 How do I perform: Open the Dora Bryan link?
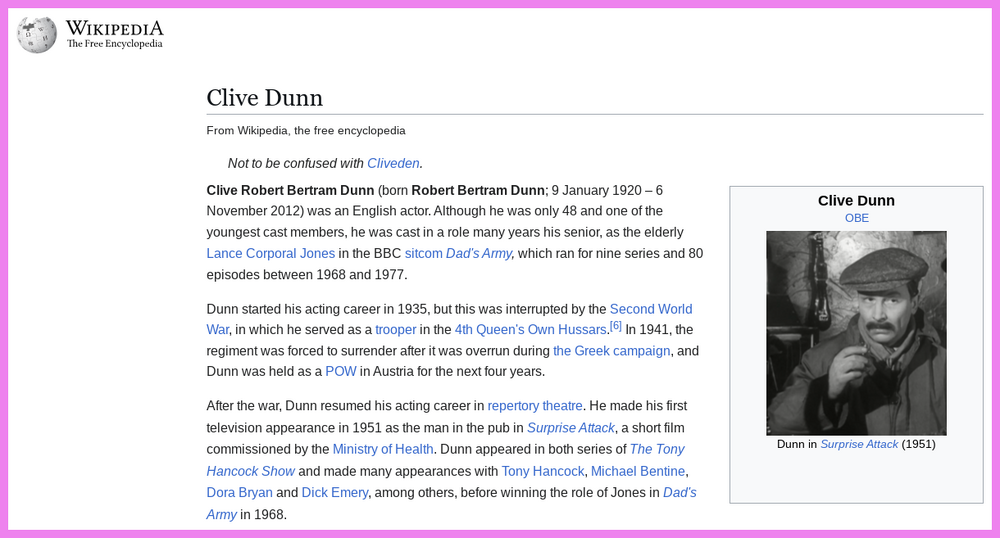[239, 493]
